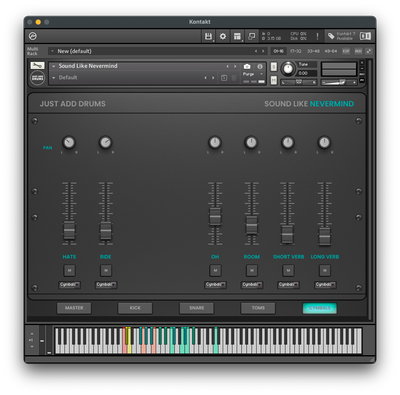Switch to the TOMS tab

click(x=258, y=308)
